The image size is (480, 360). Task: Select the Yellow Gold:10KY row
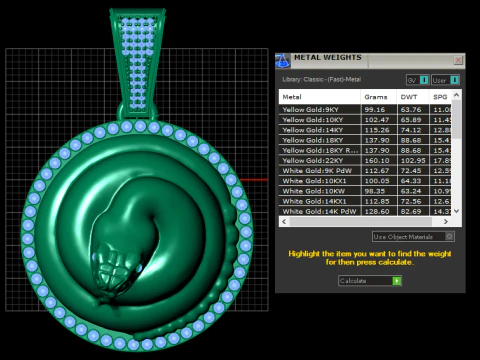[x=365, y=120]
